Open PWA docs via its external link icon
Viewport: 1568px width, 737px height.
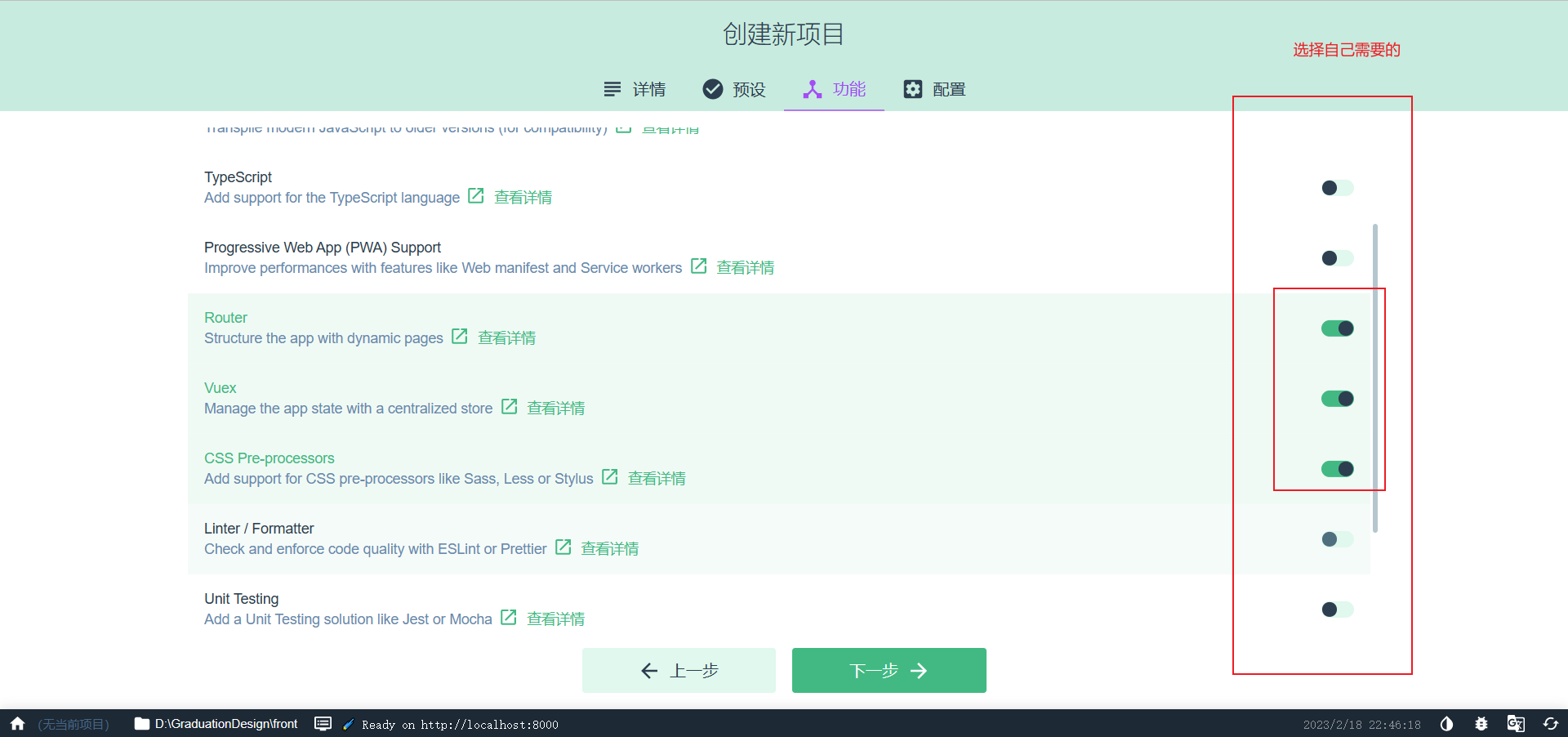698,266
